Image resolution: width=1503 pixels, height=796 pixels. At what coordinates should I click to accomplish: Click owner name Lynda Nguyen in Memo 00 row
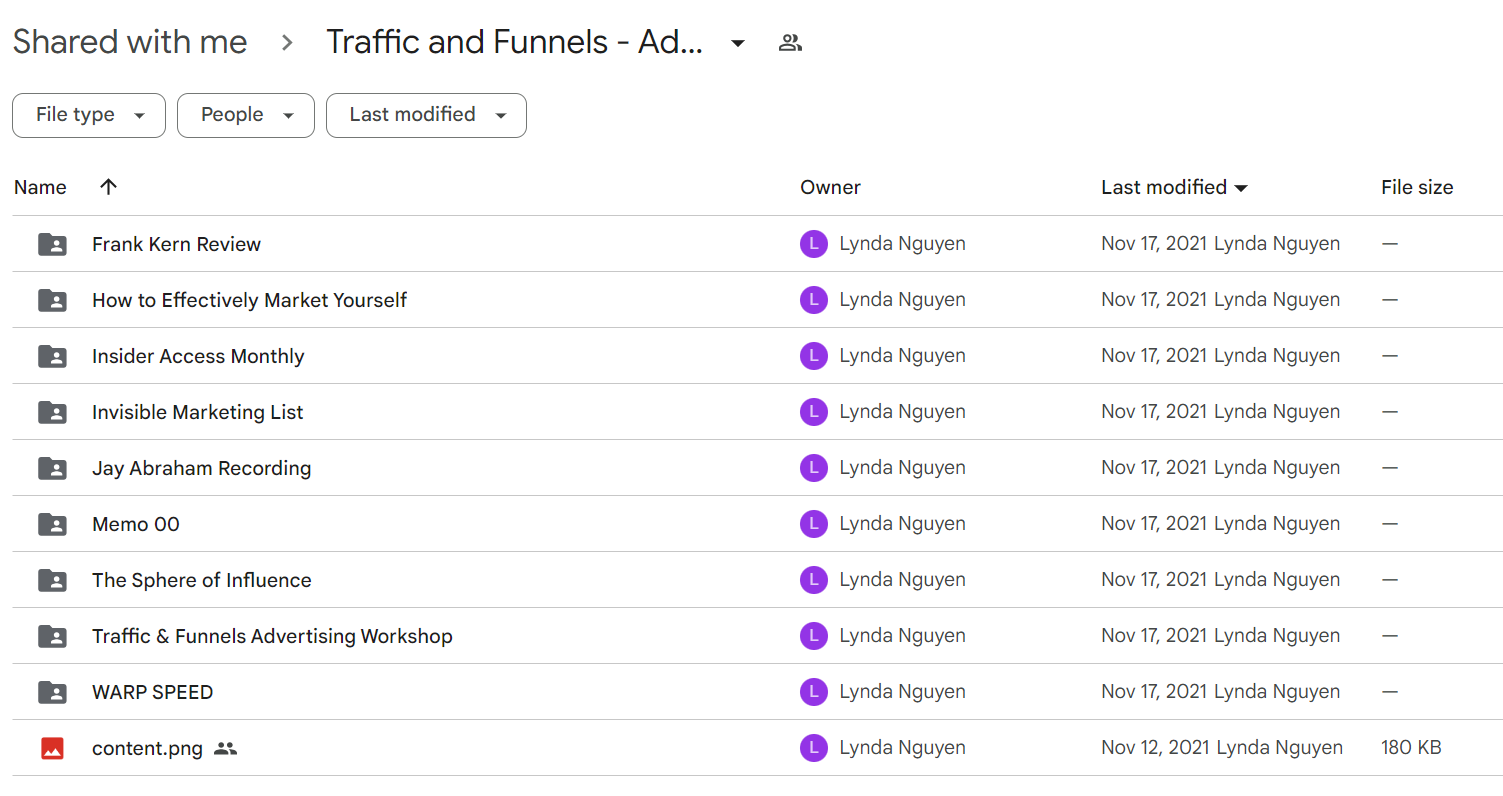[902, 524]
